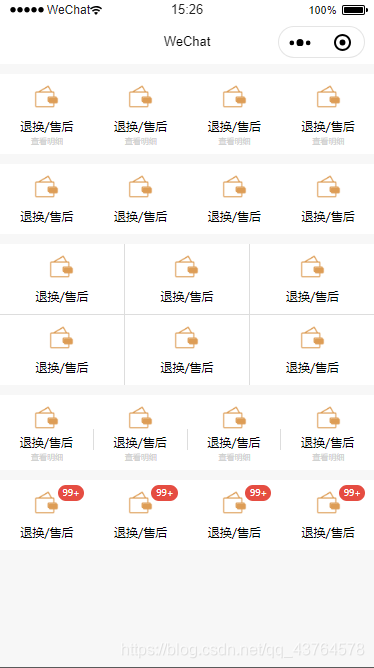Open 查看明细 under the third item of the divider-separated row
This screenshot has width=374, height=668.
(x=234, y=458)
